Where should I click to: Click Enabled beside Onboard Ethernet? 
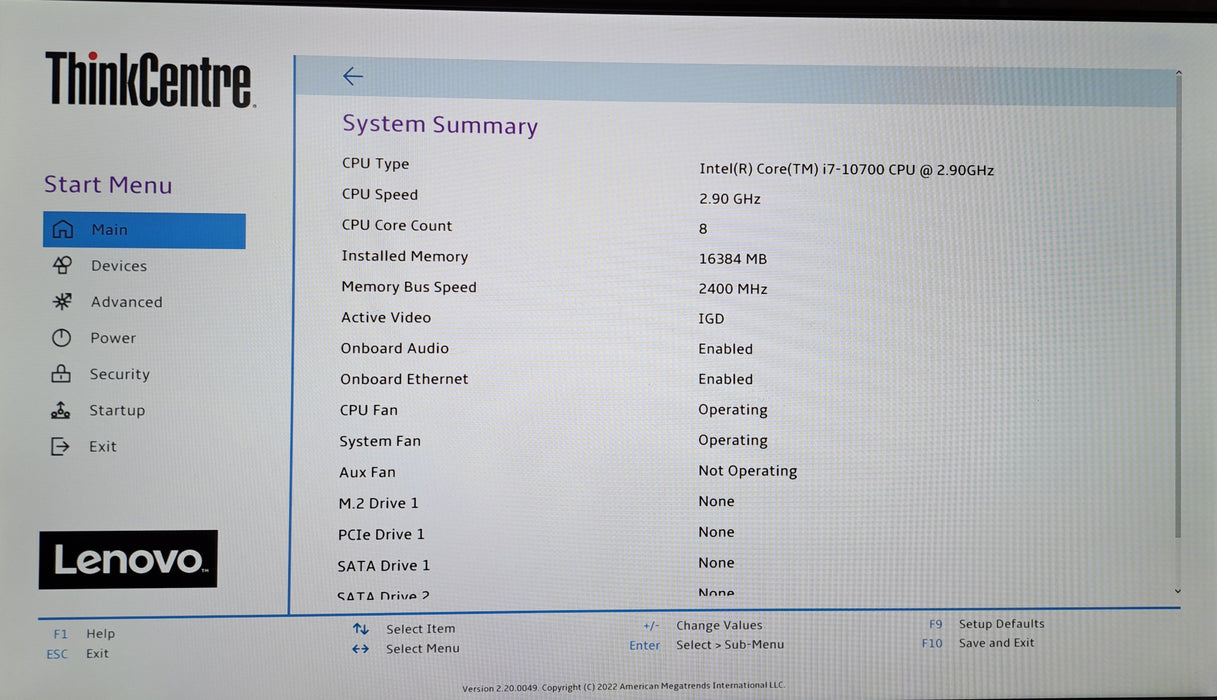pyautogui.click(x=725, y=379)
